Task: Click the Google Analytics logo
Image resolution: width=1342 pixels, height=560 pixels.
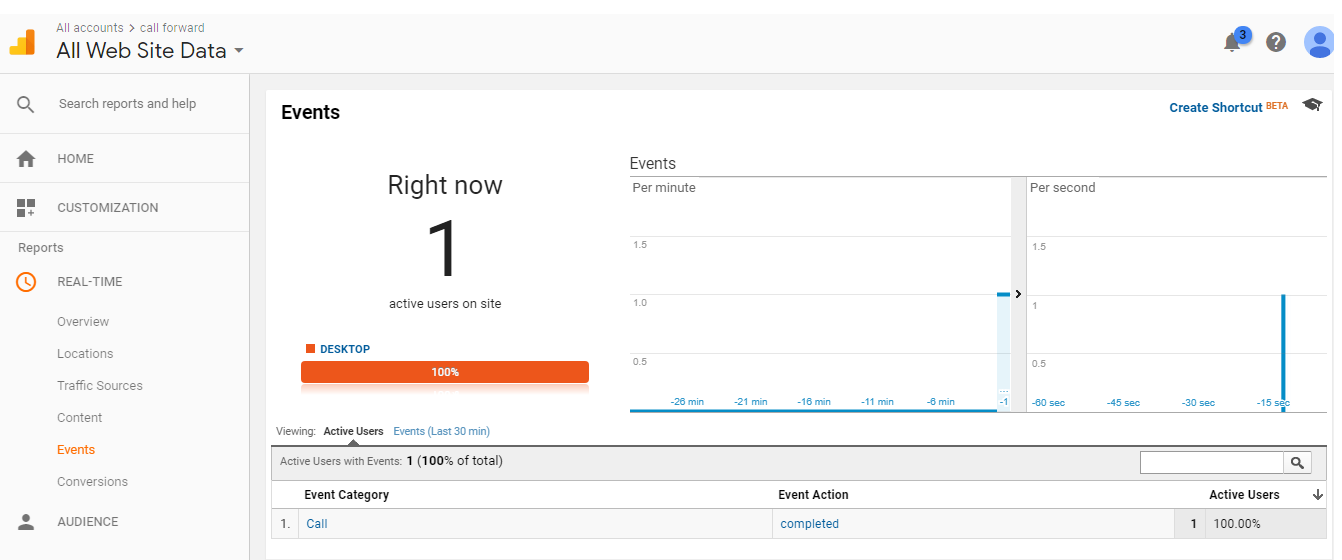Action: [x=22, y=42]
